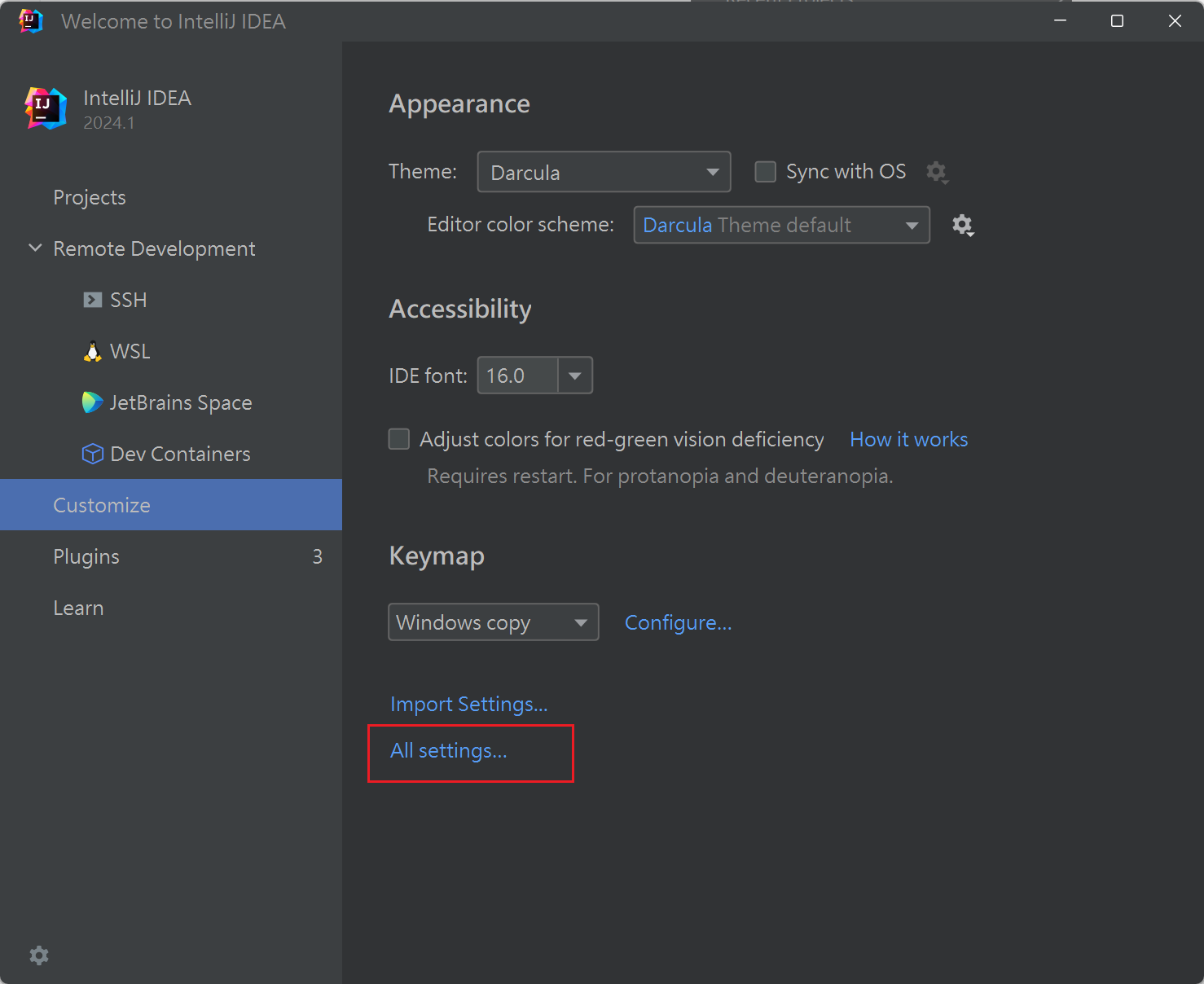
Task: Open the All settings link
Action: tap(449, 751)
